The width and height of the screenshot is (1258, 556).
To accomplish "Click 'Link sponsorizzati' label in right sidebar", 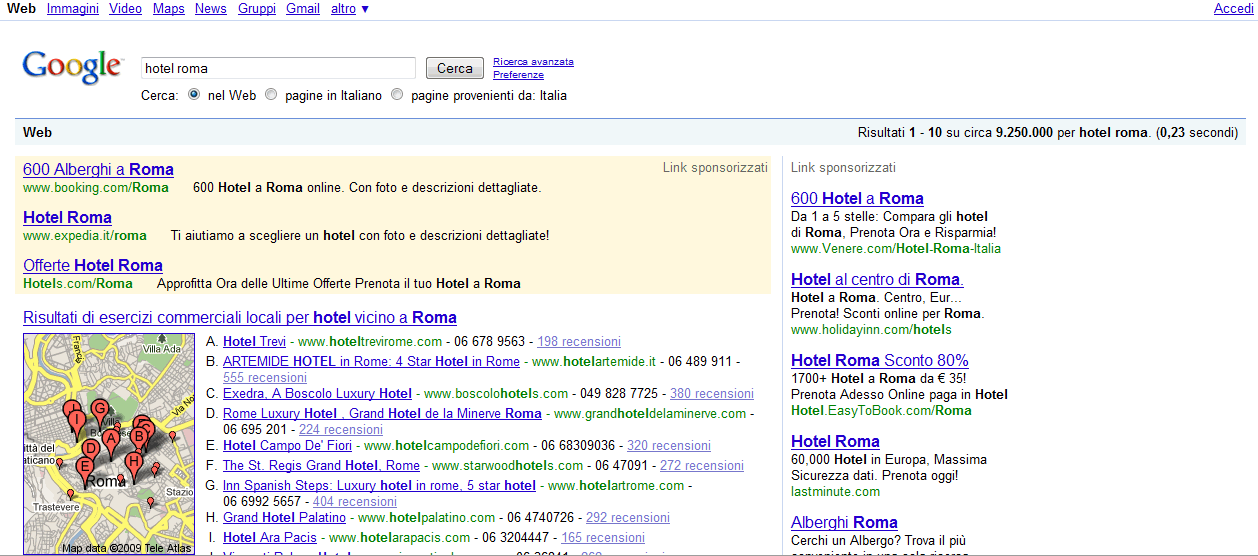I will (843, 168).
